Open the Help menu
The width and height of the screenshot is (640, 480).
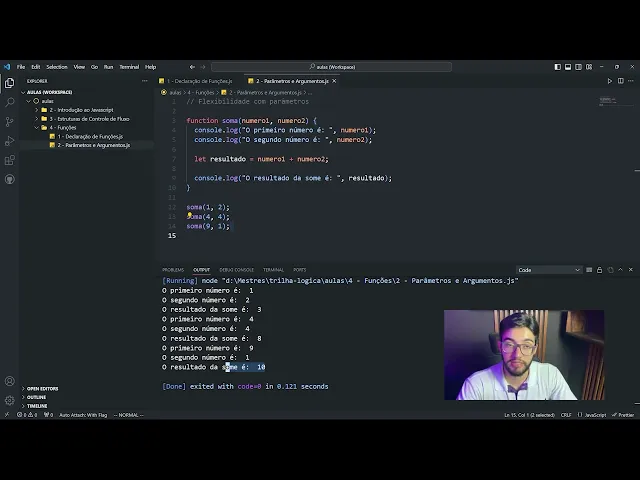click(151, 67)
